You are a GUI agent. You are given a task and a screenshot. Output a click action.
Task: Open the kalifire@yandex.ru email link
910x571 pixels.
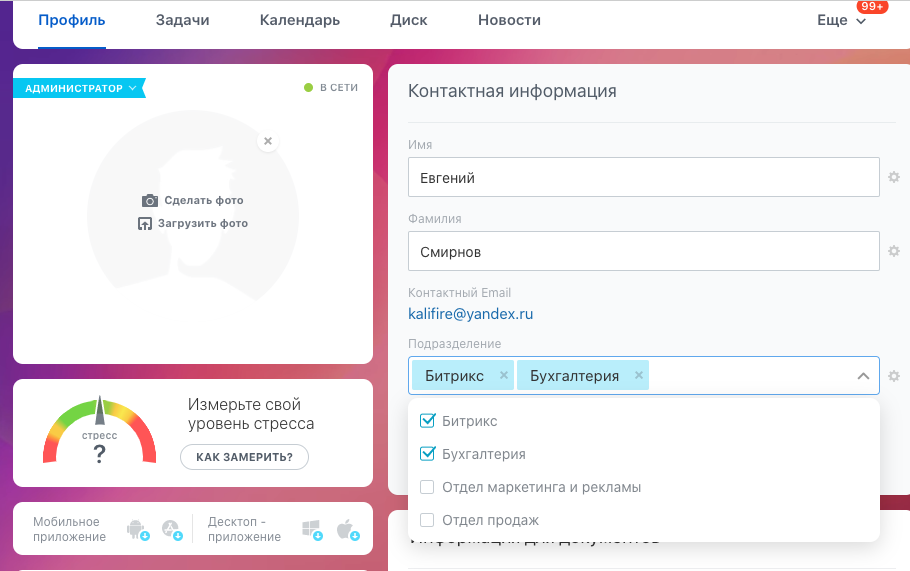471,314
